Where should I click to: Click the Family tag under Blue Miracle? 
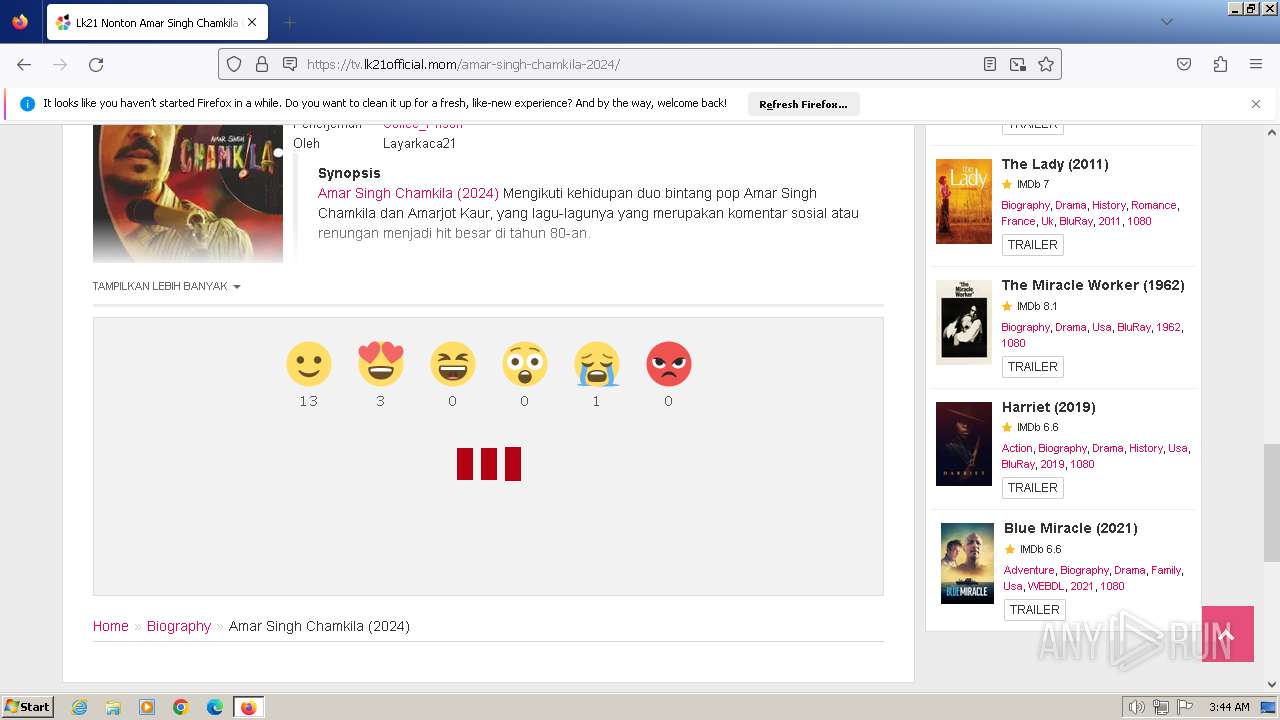(x=1166, y=570)
